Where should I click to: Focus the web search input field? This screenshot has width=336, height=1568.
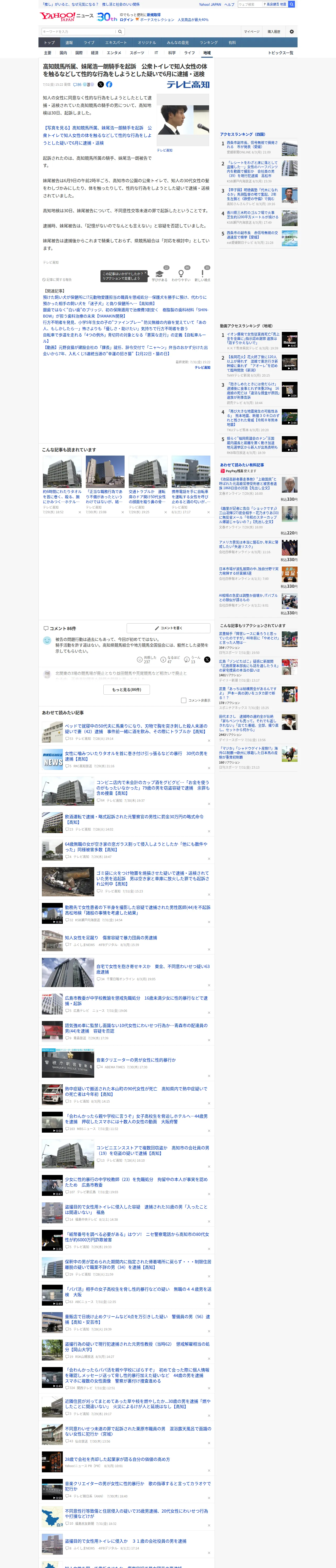point(250,4)
